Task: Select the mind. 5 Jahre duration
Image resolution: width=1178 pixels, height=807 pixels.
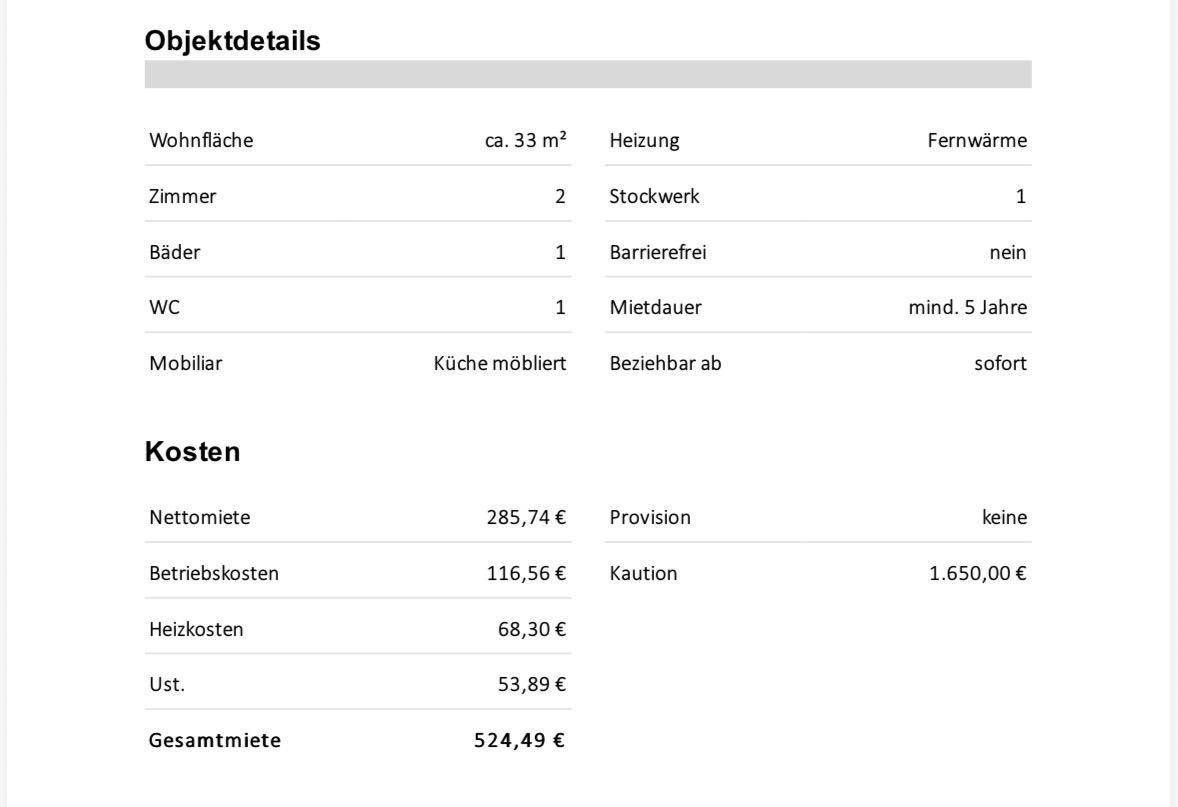Action: click(968, 307)
